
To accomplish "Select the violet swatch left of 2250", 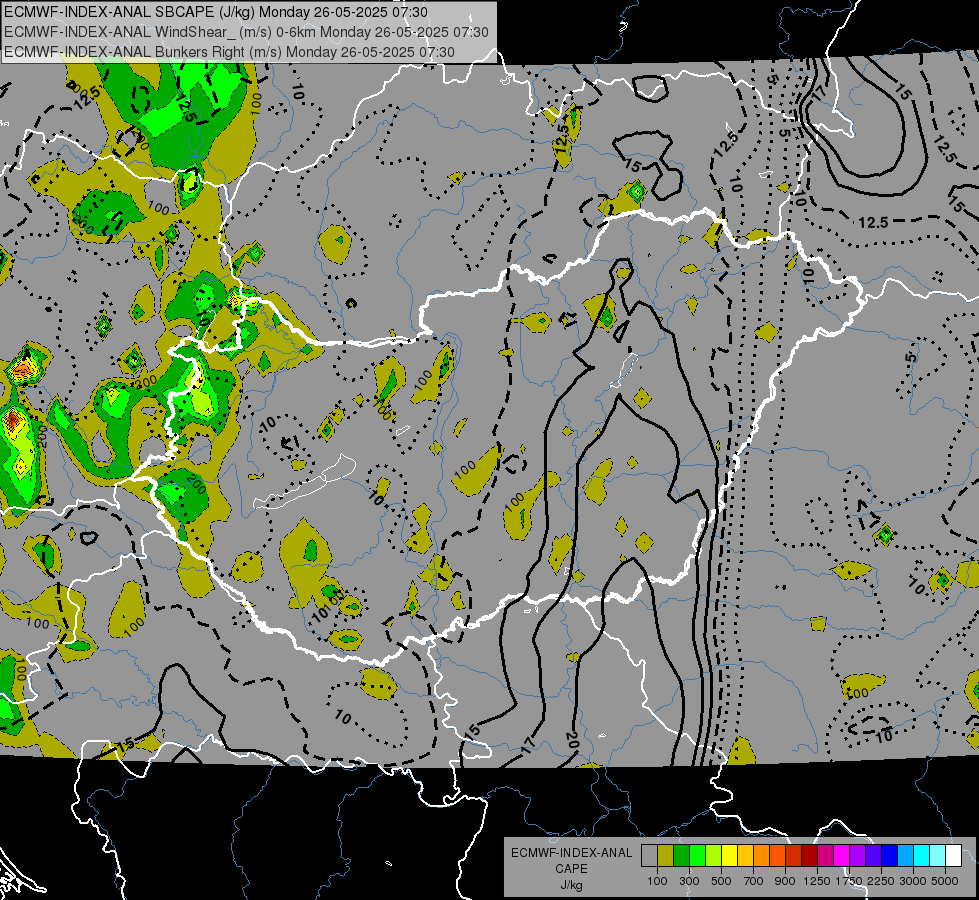I will click(x=873, y=855).
